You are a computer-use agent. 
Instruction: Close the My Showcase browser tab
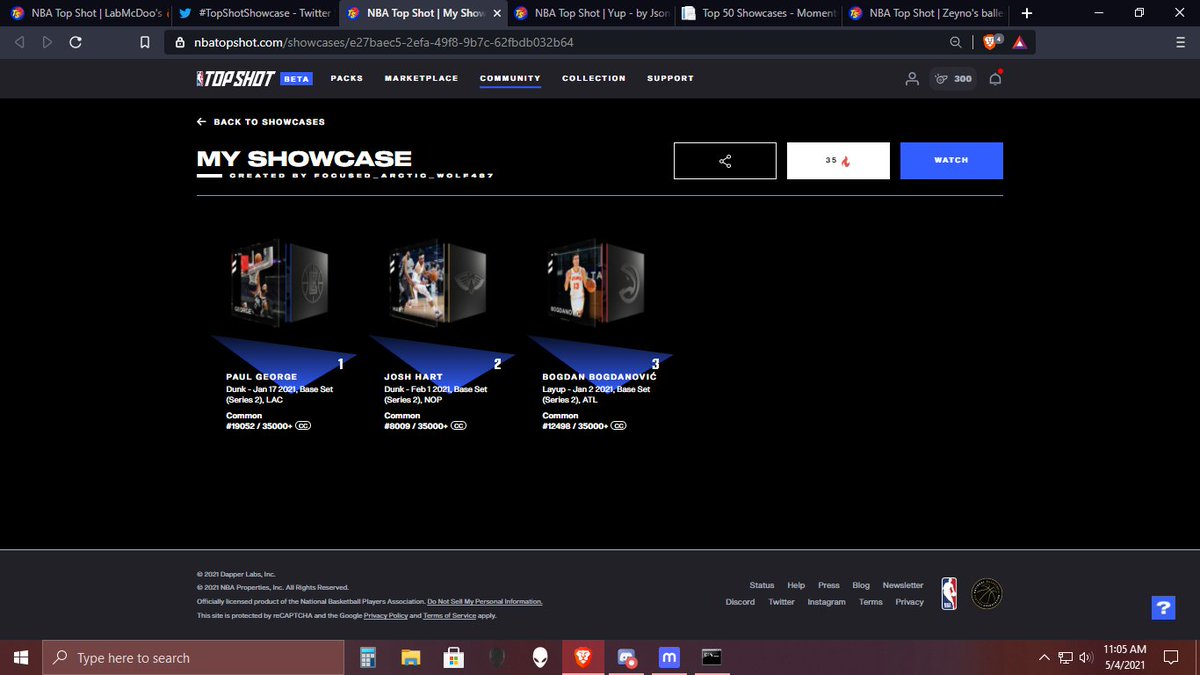497,13
